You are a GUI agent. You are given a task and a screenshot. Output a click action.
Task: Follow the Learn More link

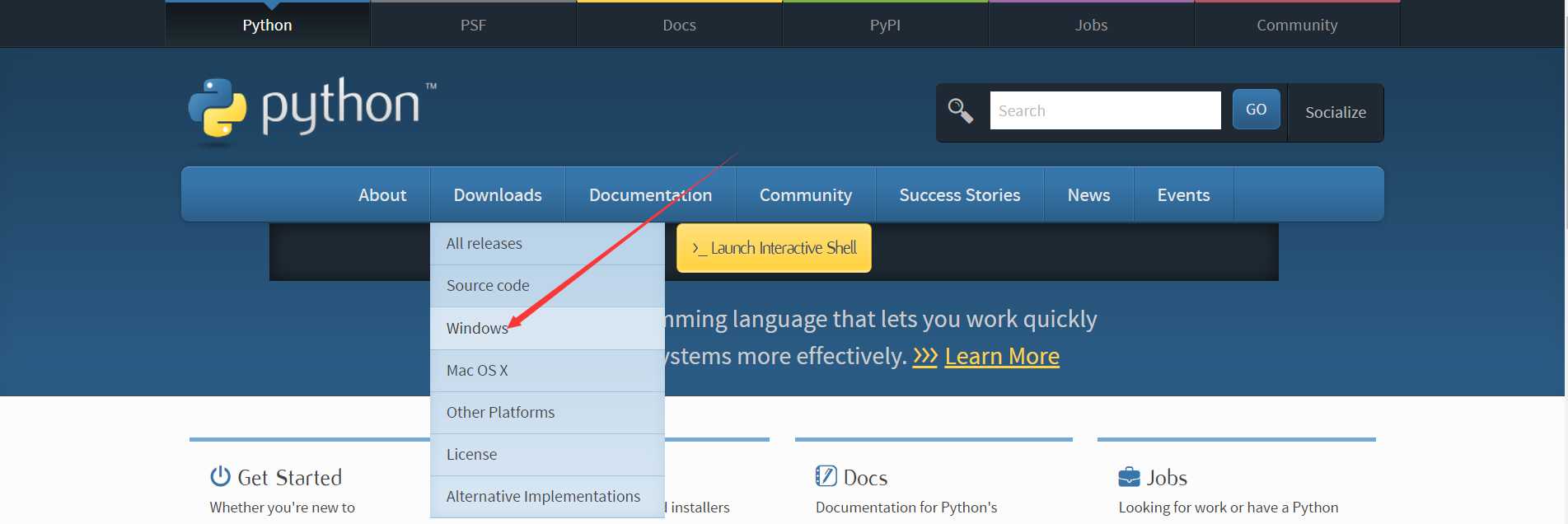click(x=1002, y=356)
